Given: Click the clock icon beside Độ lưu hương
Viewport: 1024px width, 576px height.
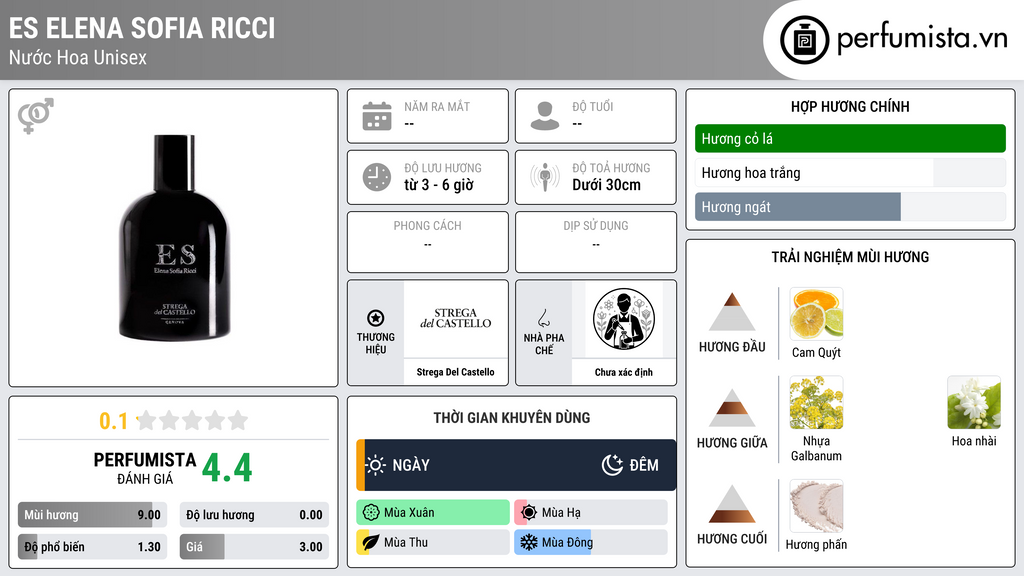Looking at the screenshot, I should (377, 177).
